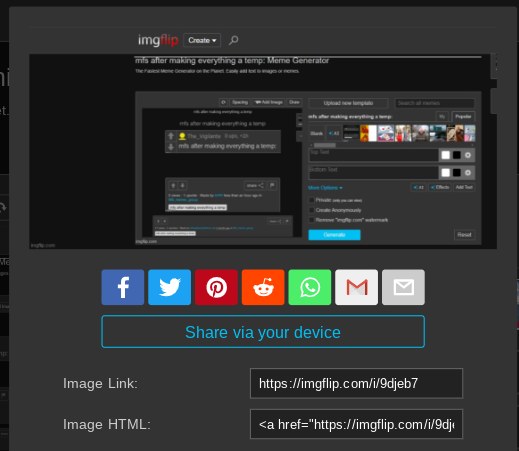Switch to the Popular templates tab
Viewport: 519px width, 451px height.
click(463, 117)
